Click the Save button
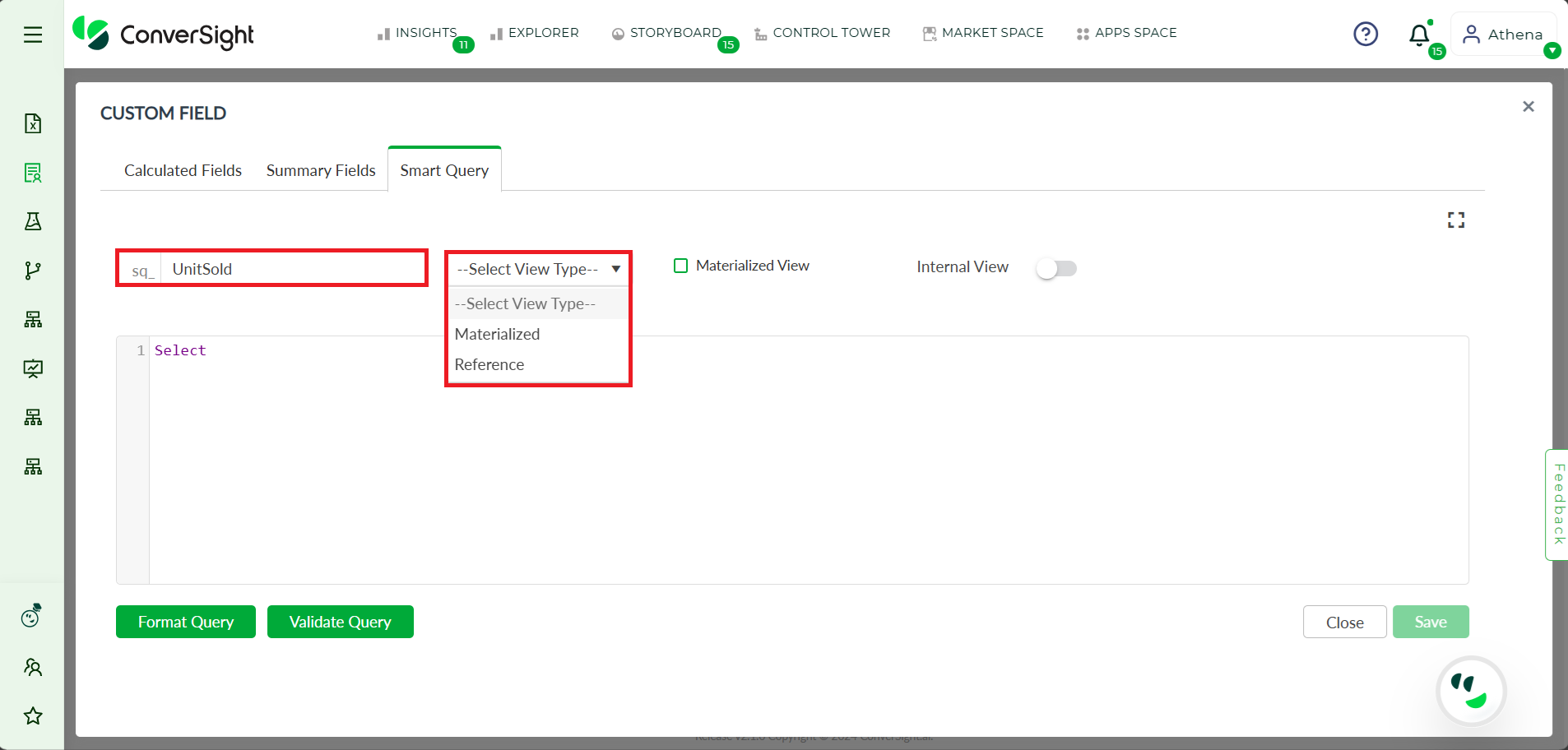The height and width of the screenshot is (750, 1568). coord(1431,622)
